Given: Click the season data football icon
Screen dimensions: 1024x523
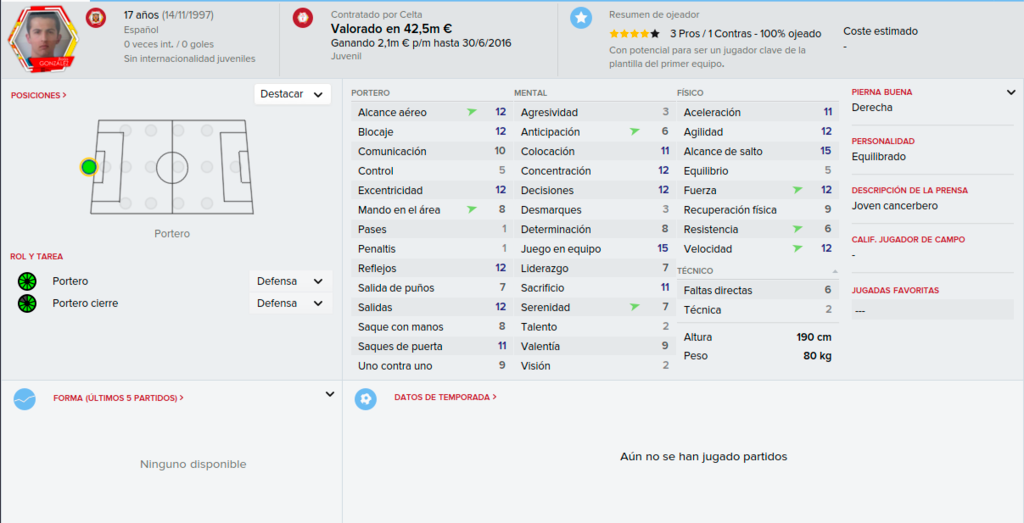Looking at the screenshot, I should [366, 398].
